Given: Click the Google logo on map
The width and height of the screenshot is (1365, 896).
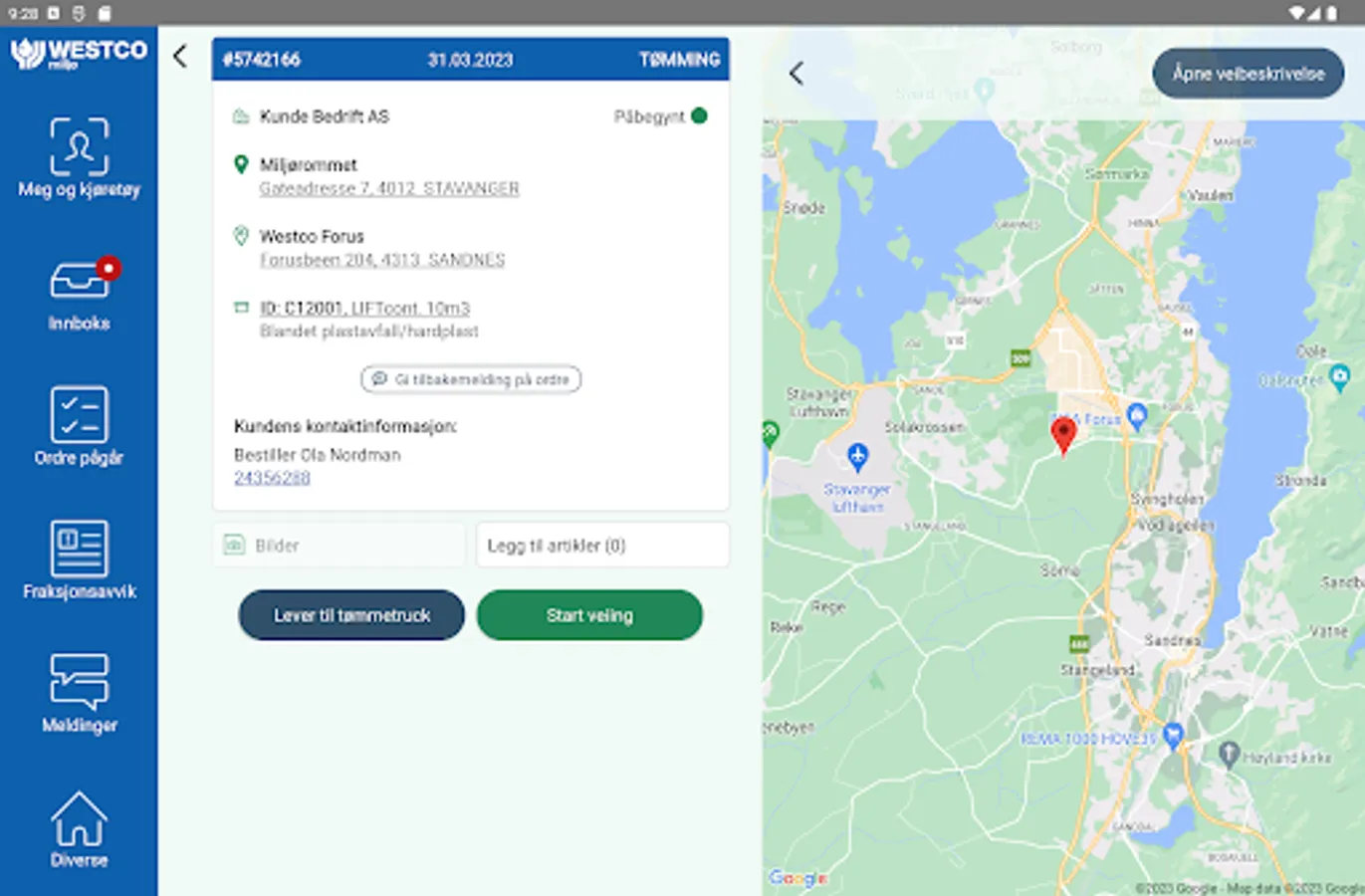Looking at the screenshot, I should tap(797, 878).
